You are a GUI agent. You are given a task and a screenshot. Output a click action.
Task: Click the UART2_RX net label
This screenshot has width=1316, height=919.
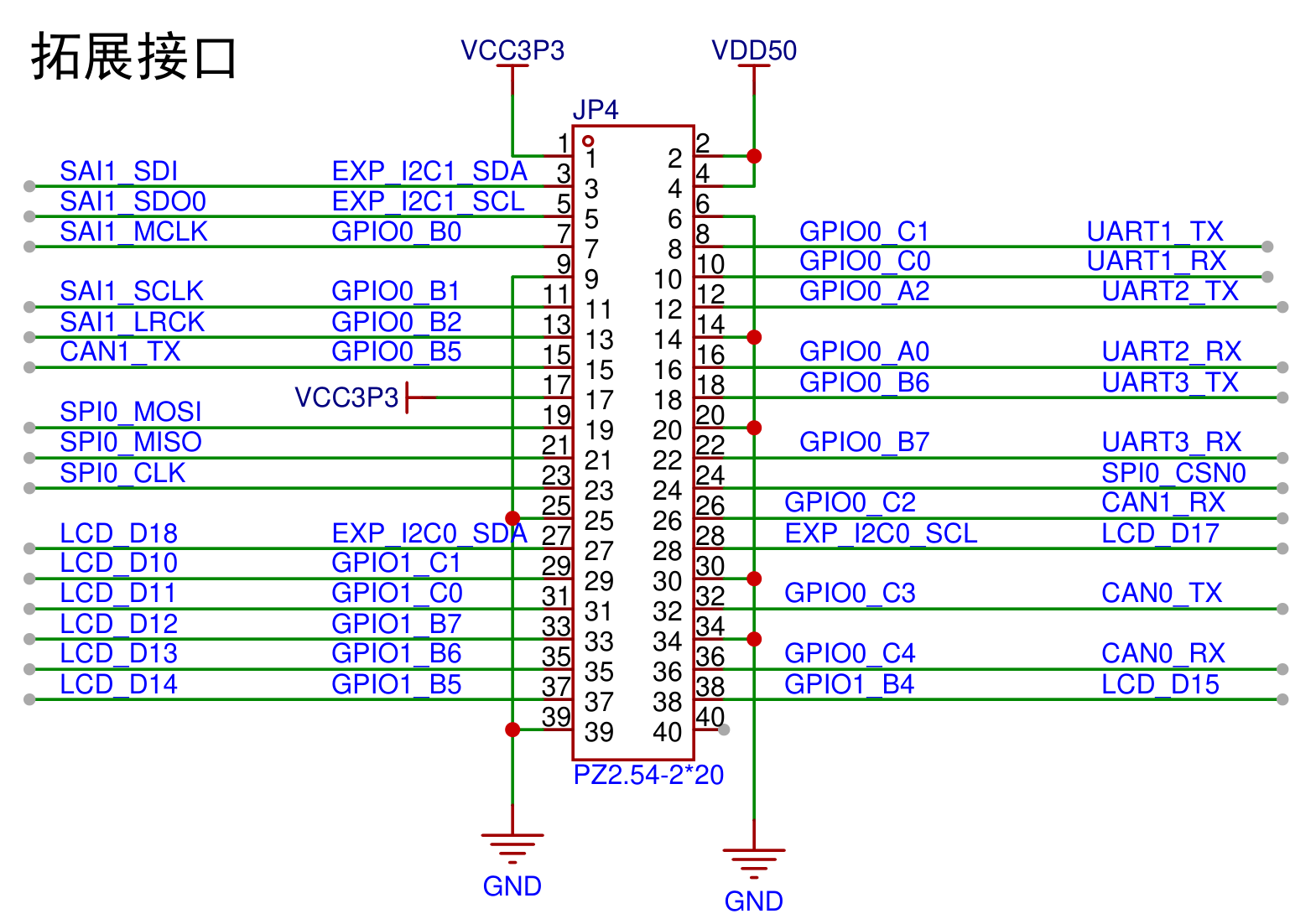click(x=1172, y=351)
